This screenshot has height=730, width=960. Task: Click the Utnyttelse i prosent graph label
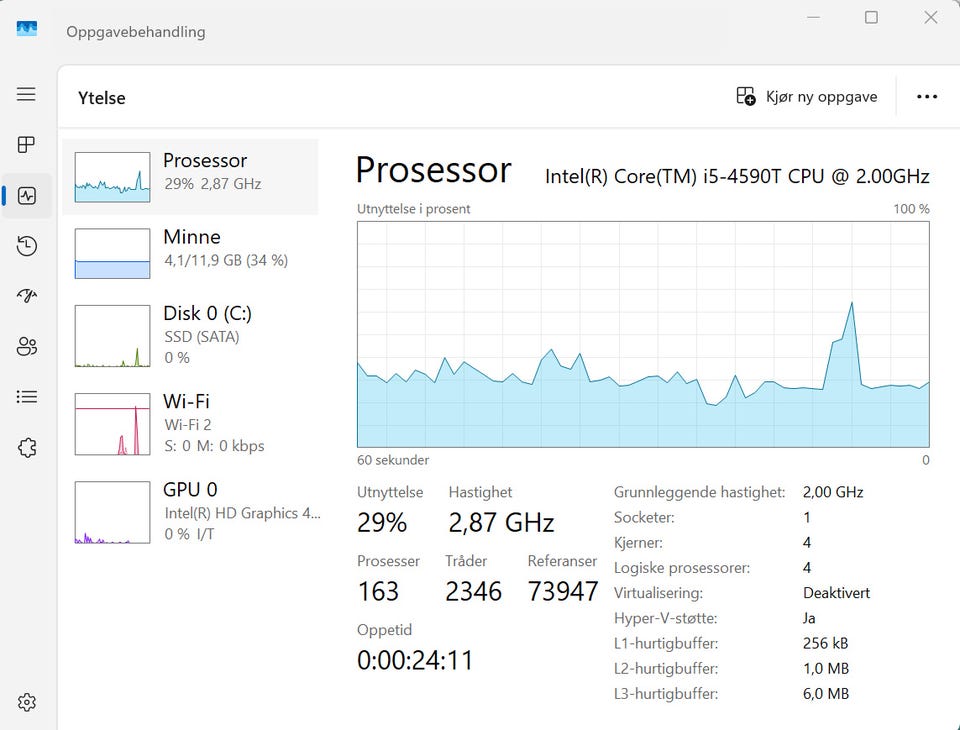(413, 209)
